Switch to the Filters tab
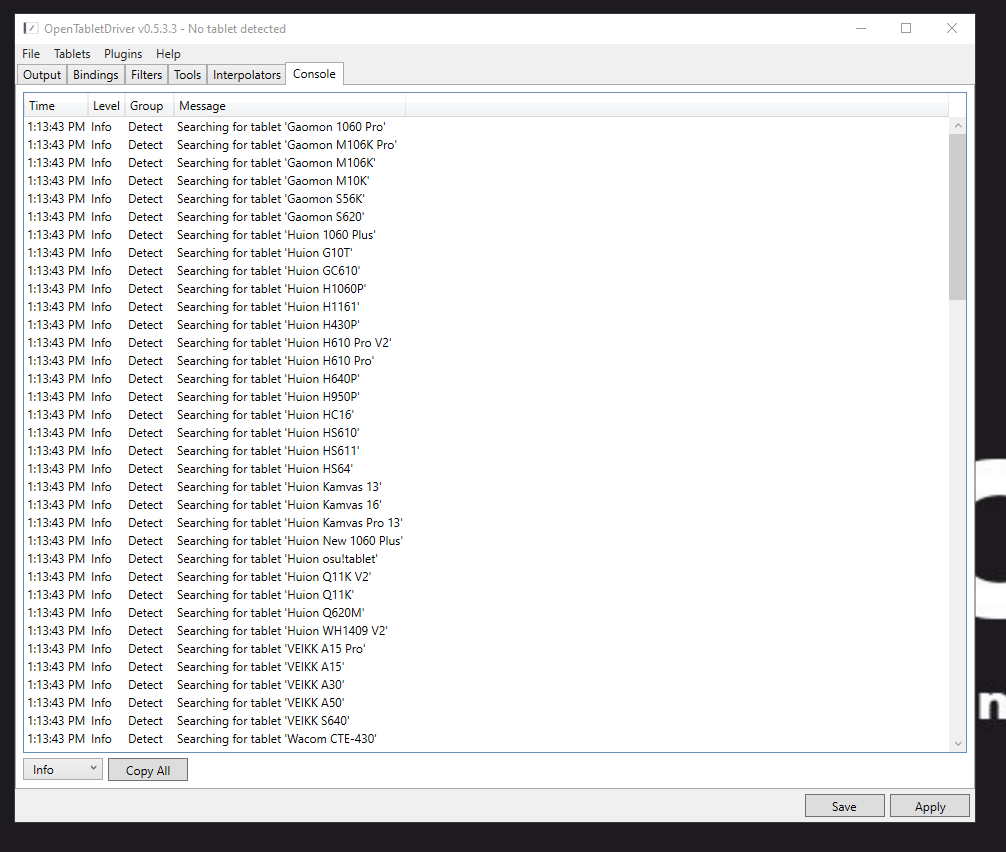Viewport: 1006px width, 852px height. point(146,74)
